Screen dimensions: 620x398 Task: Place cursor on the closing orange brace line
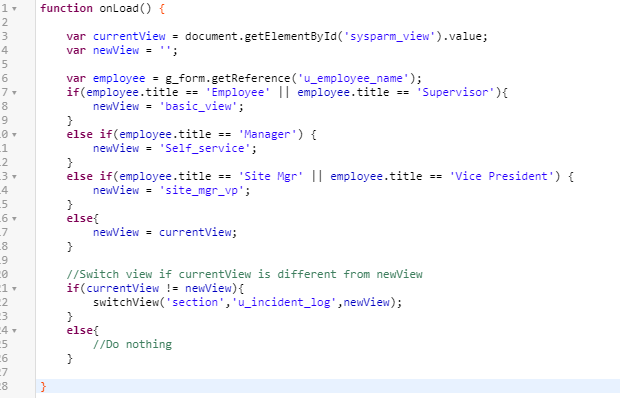328,386
